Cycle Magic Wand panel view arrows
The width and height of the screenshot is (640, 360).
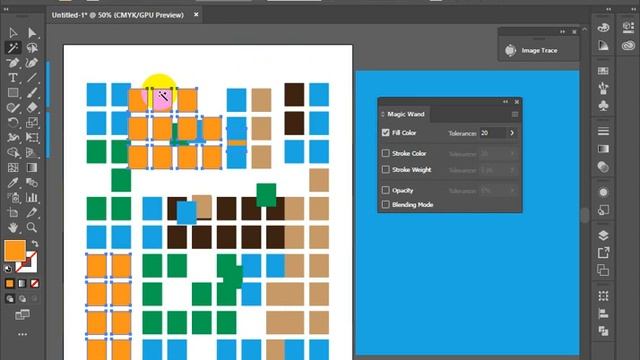pos(383,114)
